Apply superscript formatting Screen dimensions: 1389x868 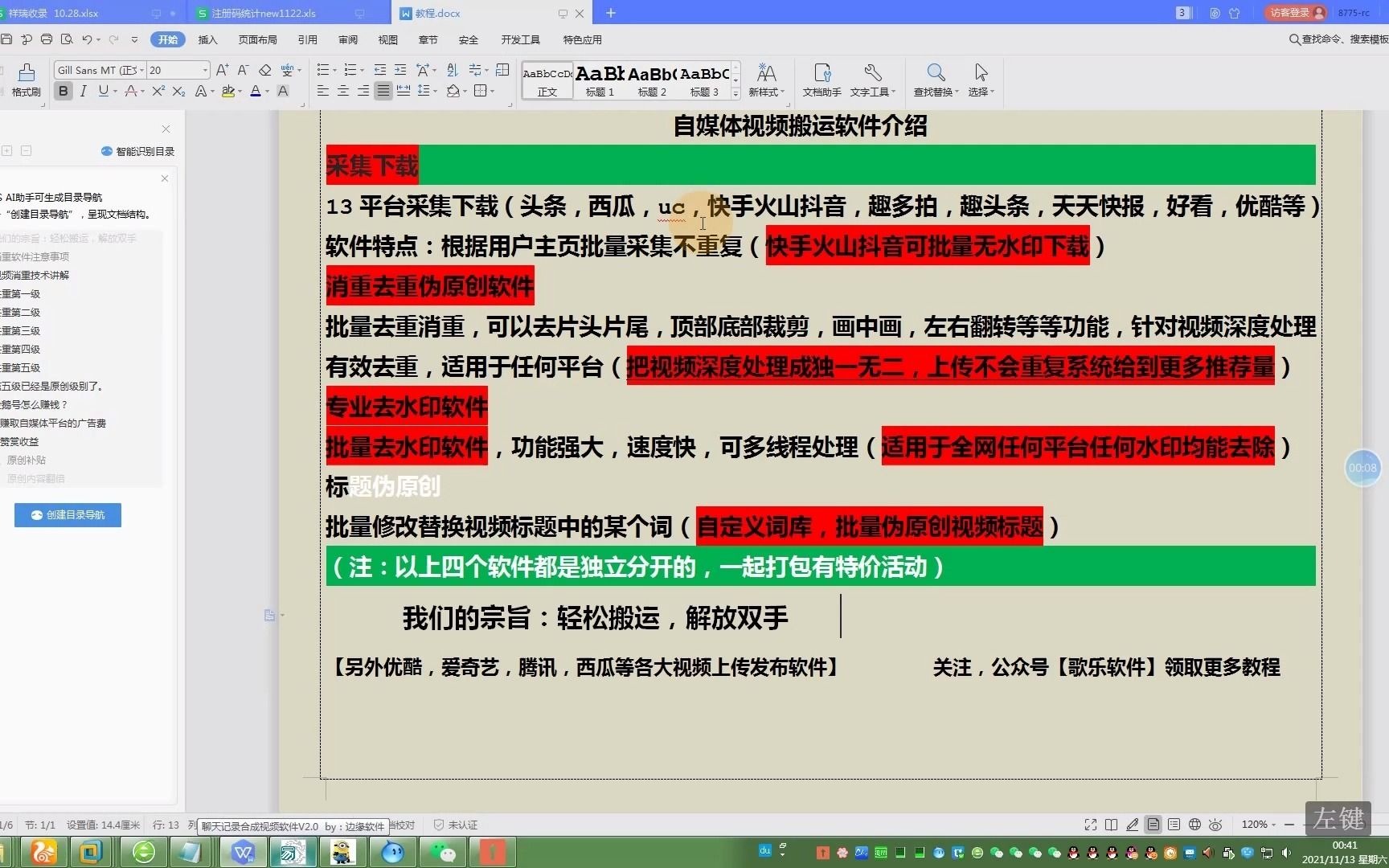(158, 91)
